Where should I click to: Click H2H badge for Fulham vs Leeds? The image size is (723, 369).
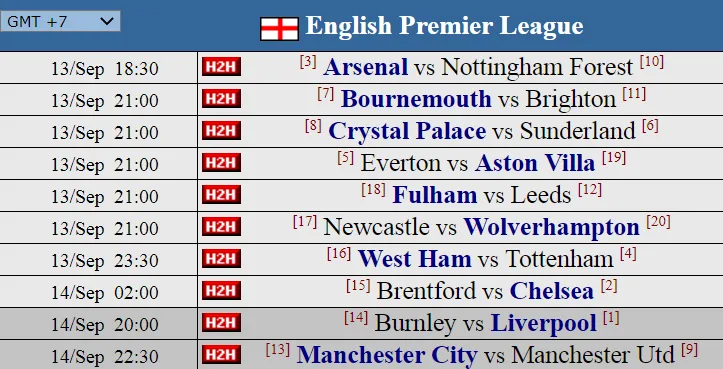pos(221,195)
